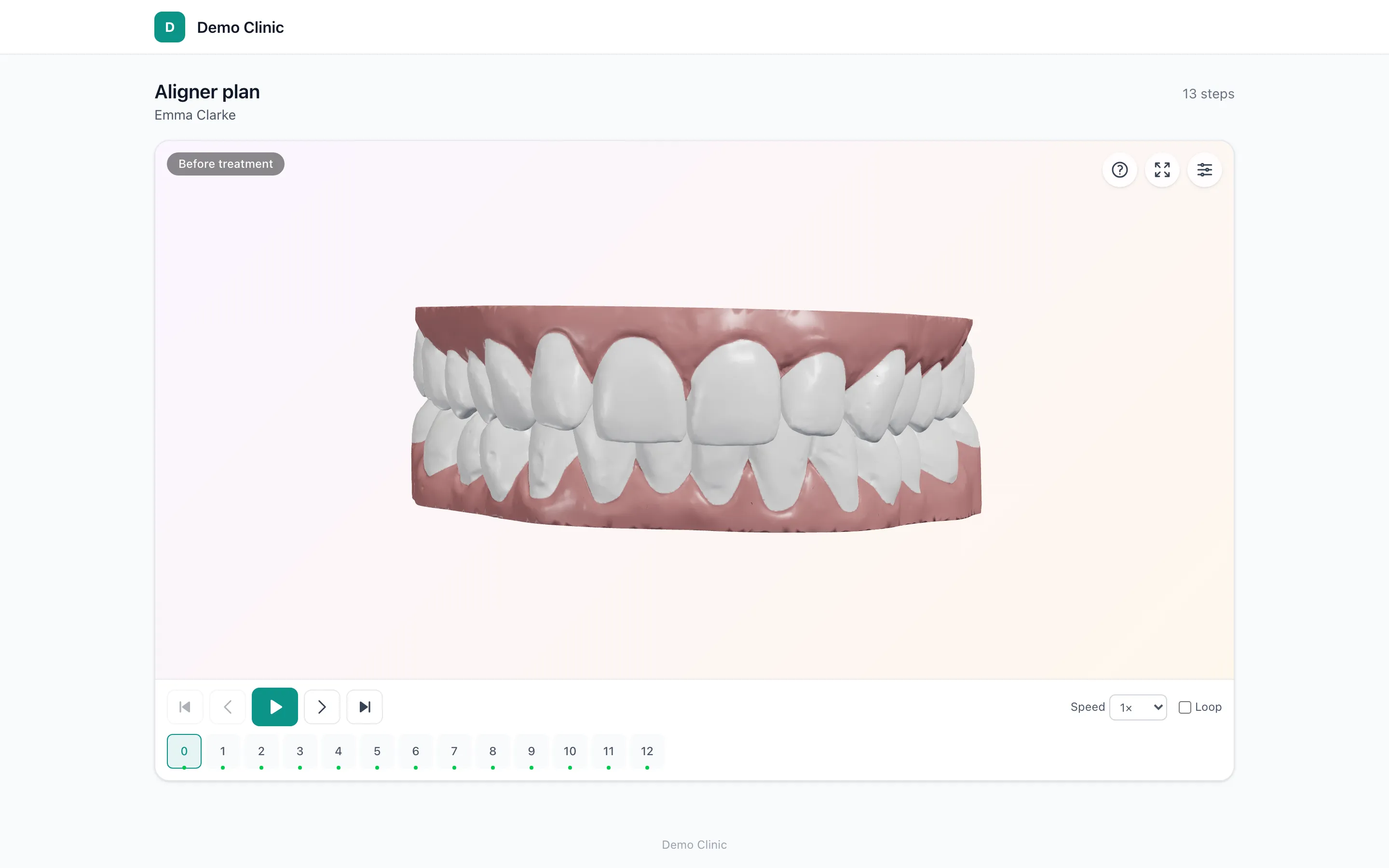Start animation with the green play button

pyautogui.click(x=274, y=706)
